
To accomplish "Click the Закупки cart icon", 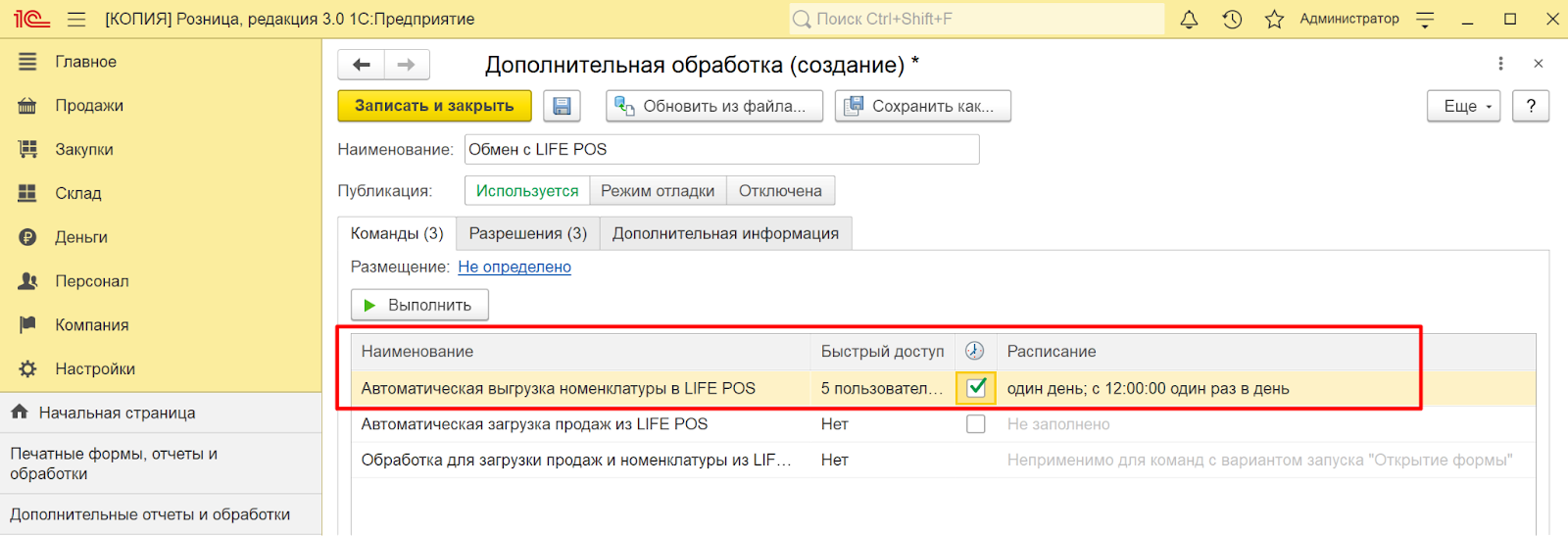I will pyautogui.click(x=27, y=149).
